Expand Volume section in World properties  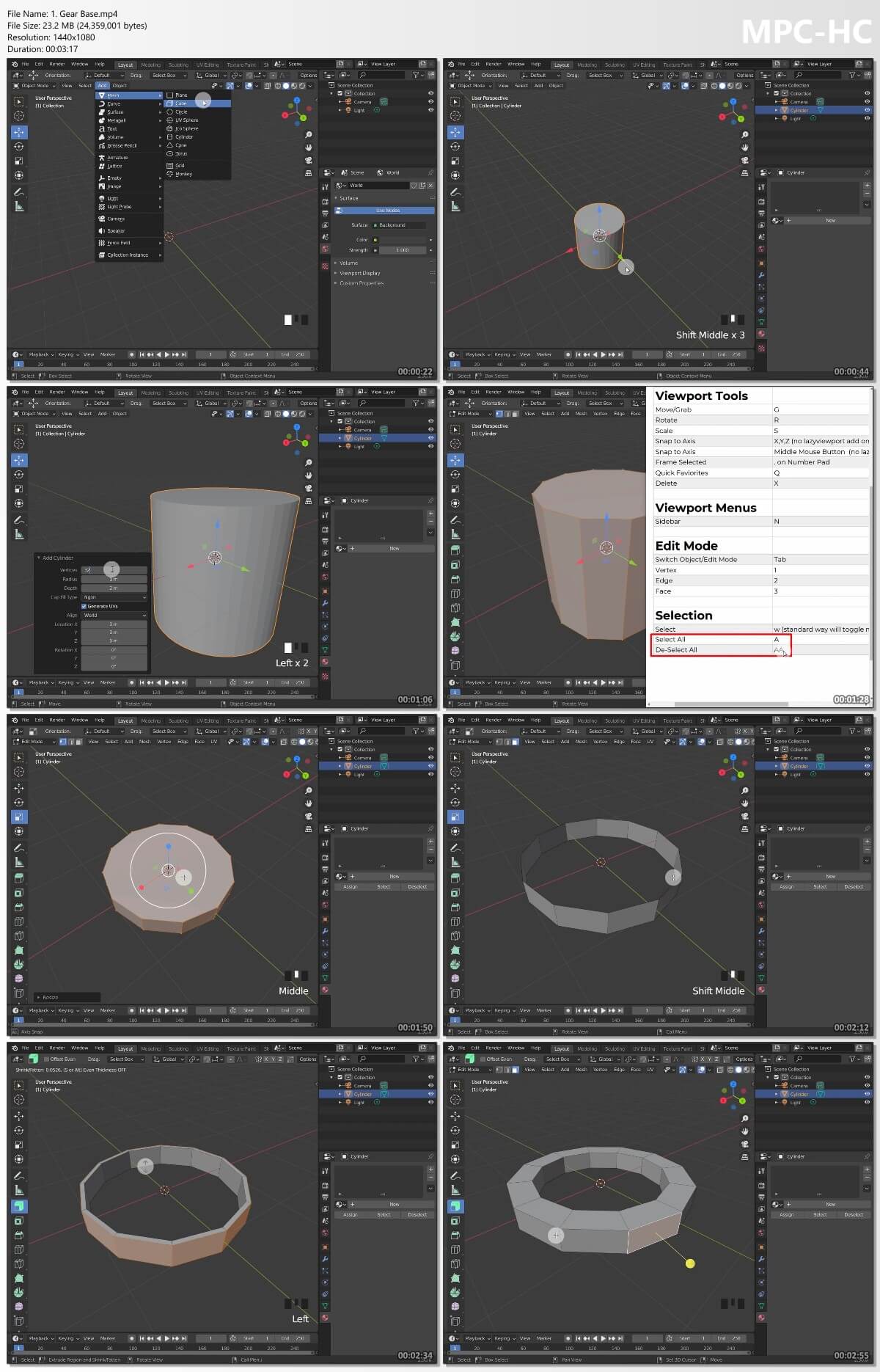click(348, 263)
